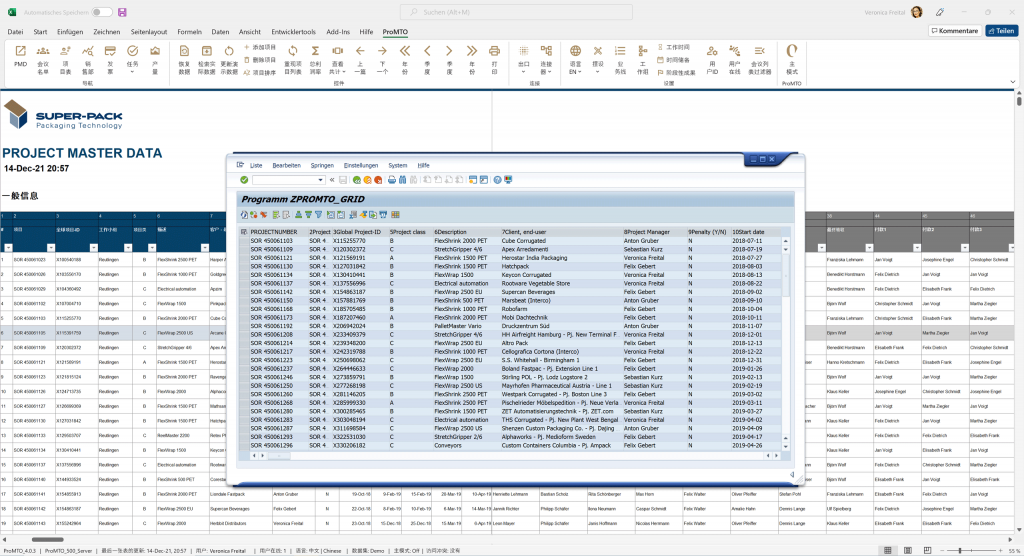The width and height of the screenshot is (1024, 556).
Task: Open the Kommentare pane button
Action: pos(953,31)
